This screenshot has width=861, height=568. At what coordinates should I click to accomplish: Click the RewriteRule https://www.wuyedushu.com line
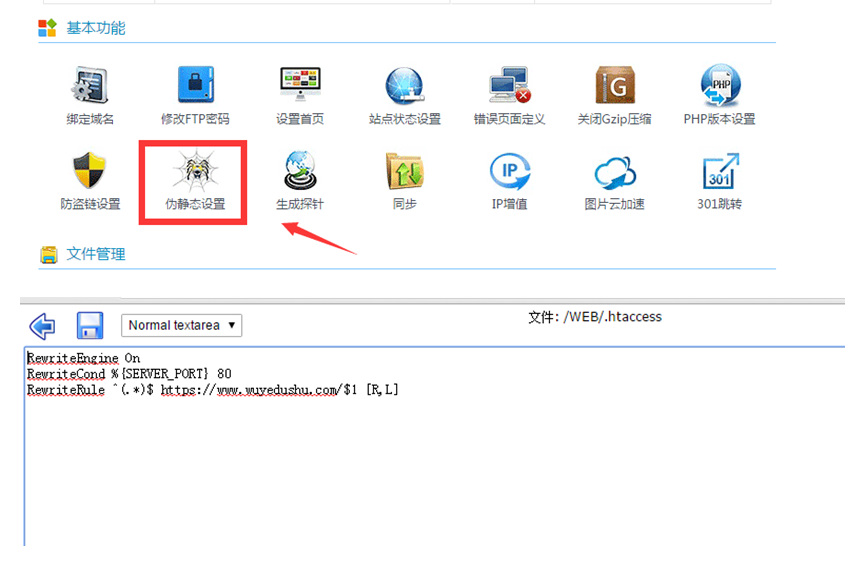point(213,390)
